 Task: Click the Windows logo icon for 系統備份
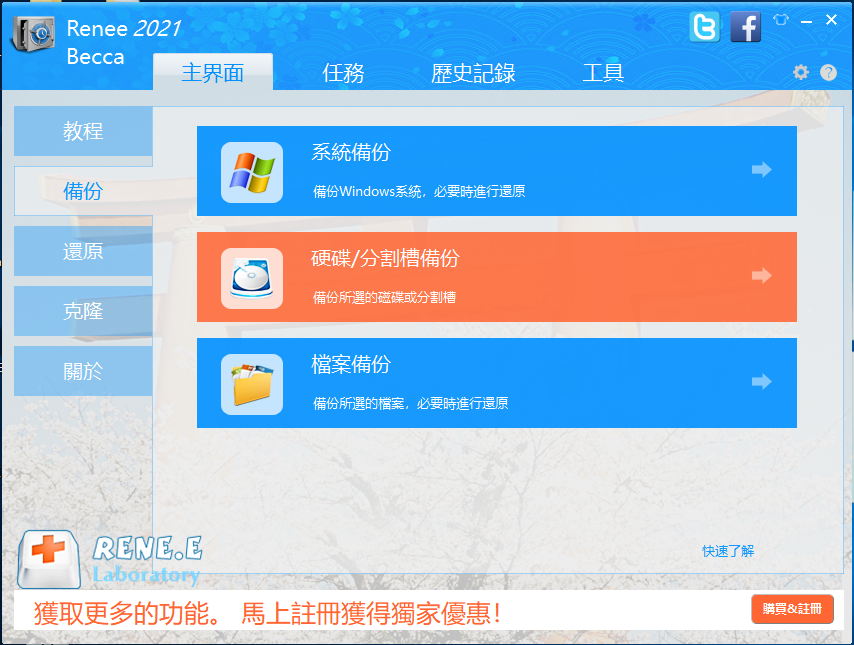tap(252, 172)
